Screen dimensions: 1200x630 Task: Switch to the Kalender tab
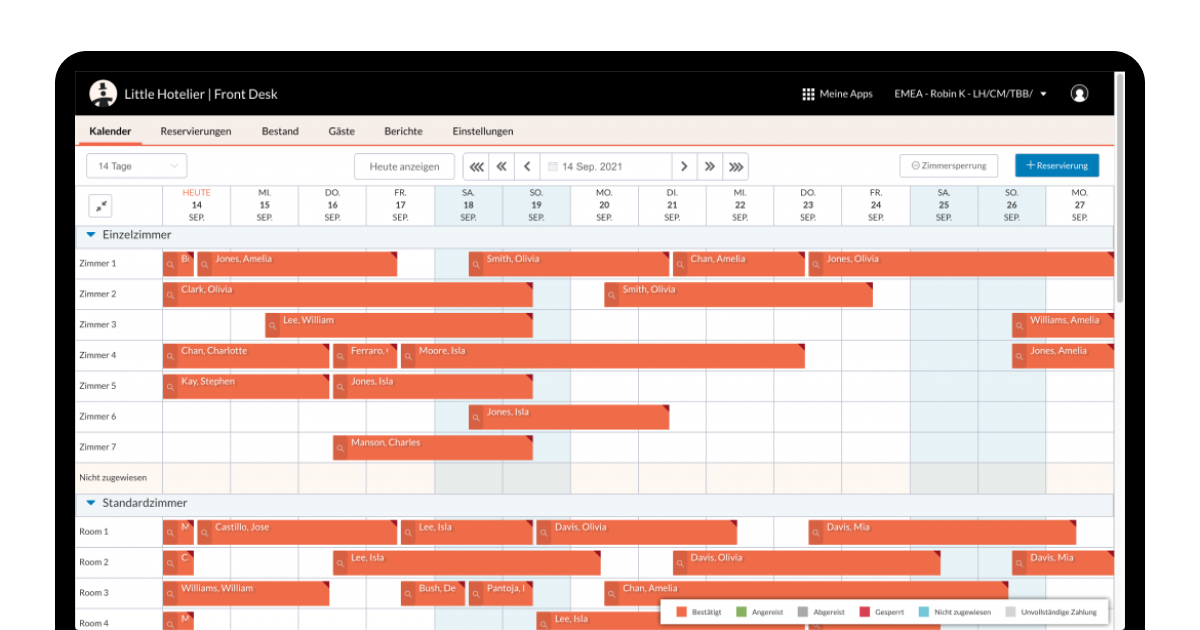click(x=110, y=131)
